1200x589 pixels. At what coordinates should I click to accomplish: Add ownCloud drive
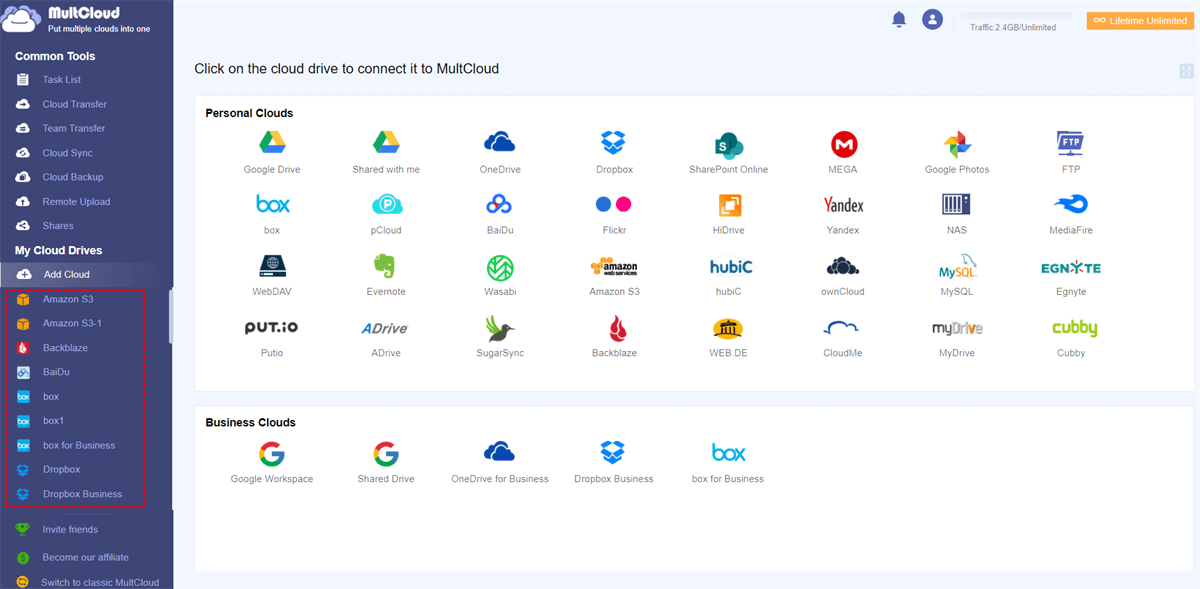coord(843,275)
